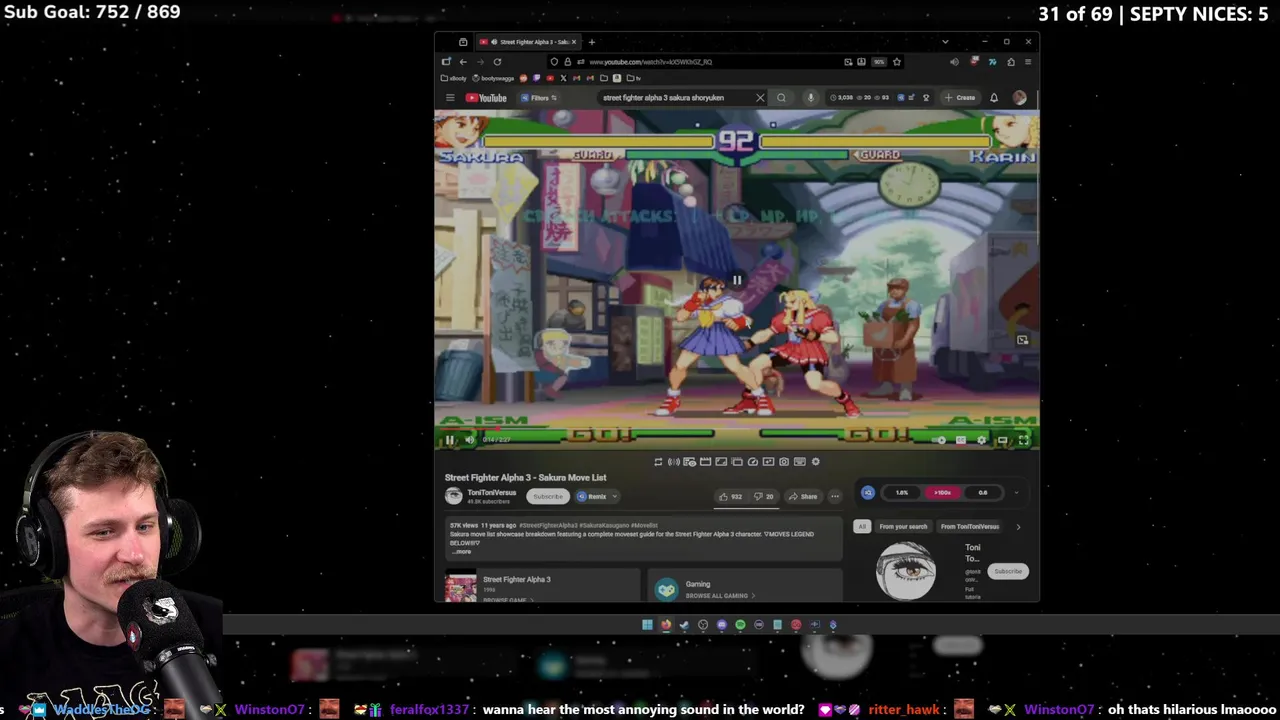Subscribe to ToniToniVersus below the video title

(x=548, y=496)
